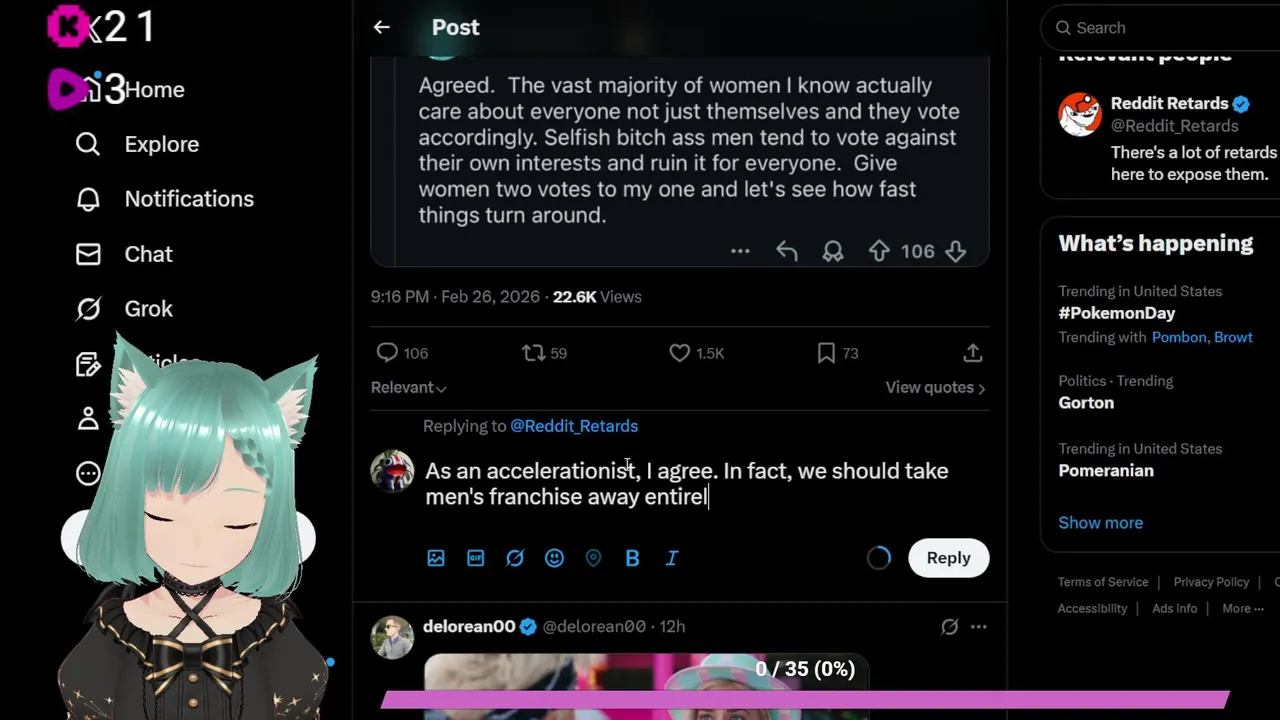The height and width of the screenshot is (720, 1280).
Task: Add image via media icon in reply
Action: tap(436, 558)
